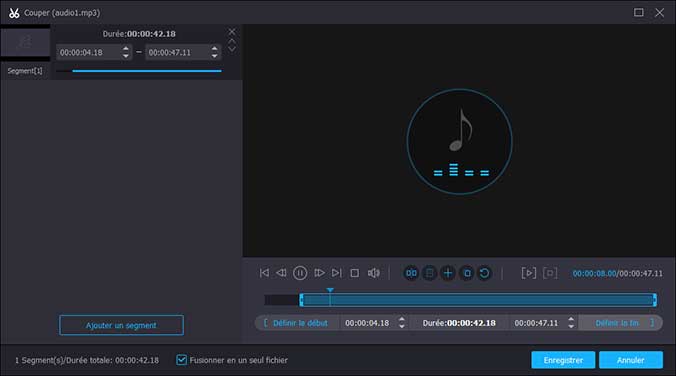The height and width of the screenshot is (376, 676).
Task: Click the round split icon with two rectangles
Action: point(411,273)
